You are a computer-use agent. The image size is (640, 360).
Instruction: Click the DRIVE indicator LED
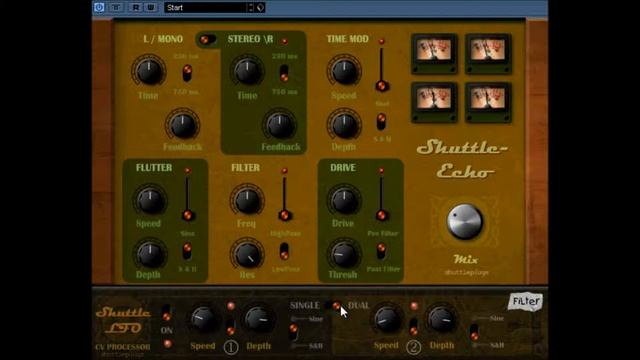(x=381, y=170)
